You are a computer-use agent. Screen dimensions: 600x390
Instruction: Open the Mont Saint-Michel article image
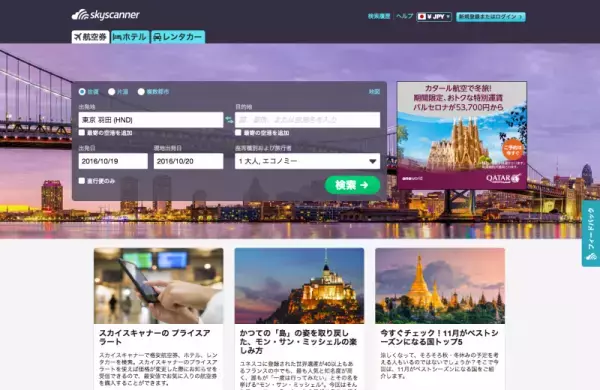(299, 286)
